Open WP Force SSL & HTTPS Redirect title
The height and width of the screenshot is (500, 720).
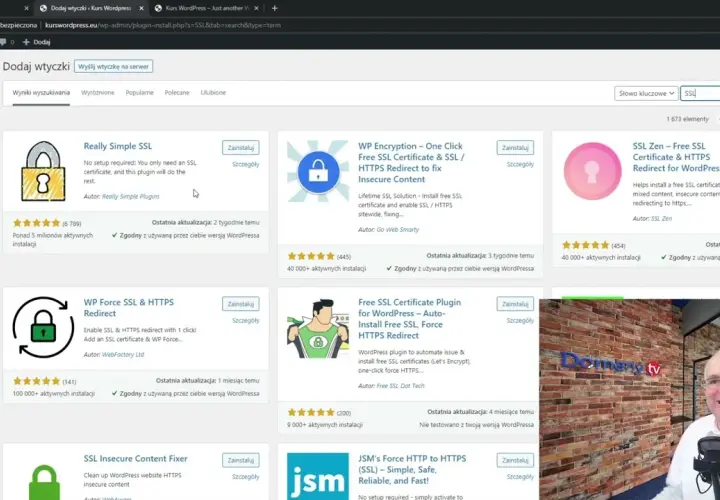pos(129,308)
